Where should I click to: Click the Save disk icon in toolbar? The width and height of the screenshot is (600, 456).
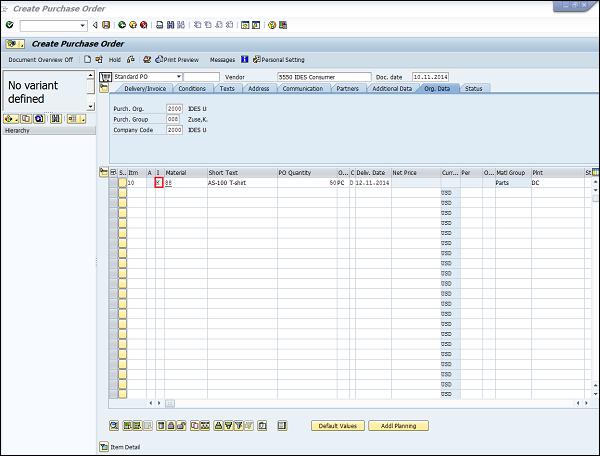(x=106, y=25)
